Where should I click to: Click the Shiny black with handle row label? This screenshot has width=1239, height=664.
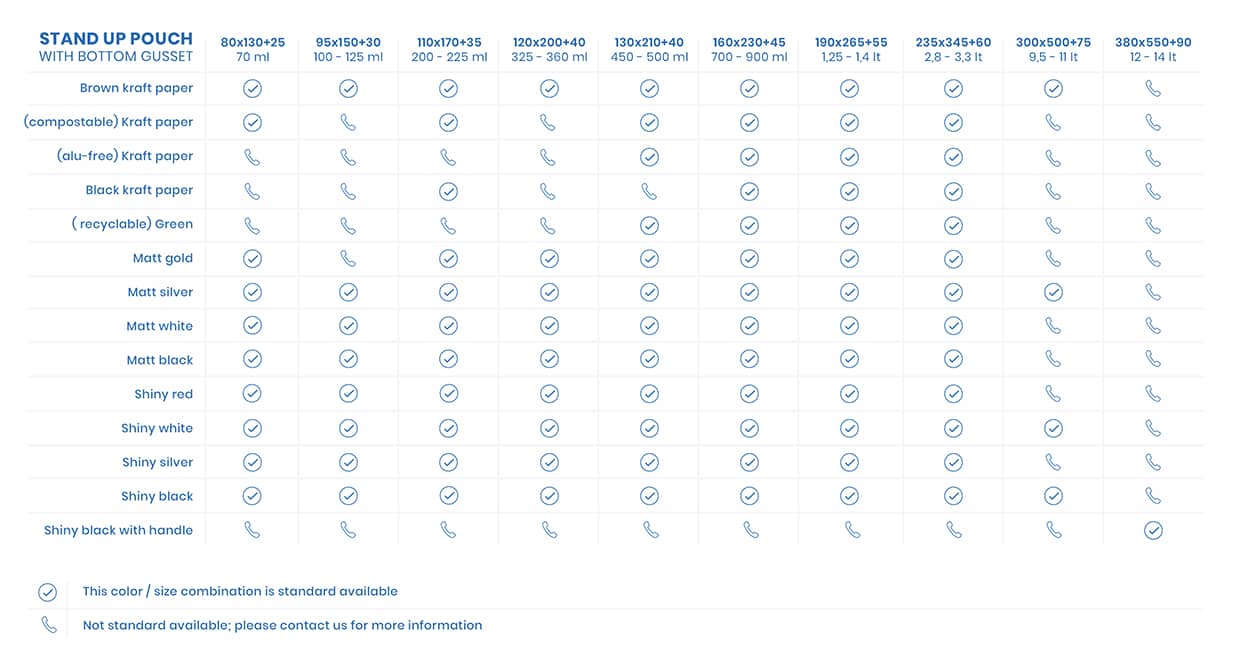(x=118, y=530)
